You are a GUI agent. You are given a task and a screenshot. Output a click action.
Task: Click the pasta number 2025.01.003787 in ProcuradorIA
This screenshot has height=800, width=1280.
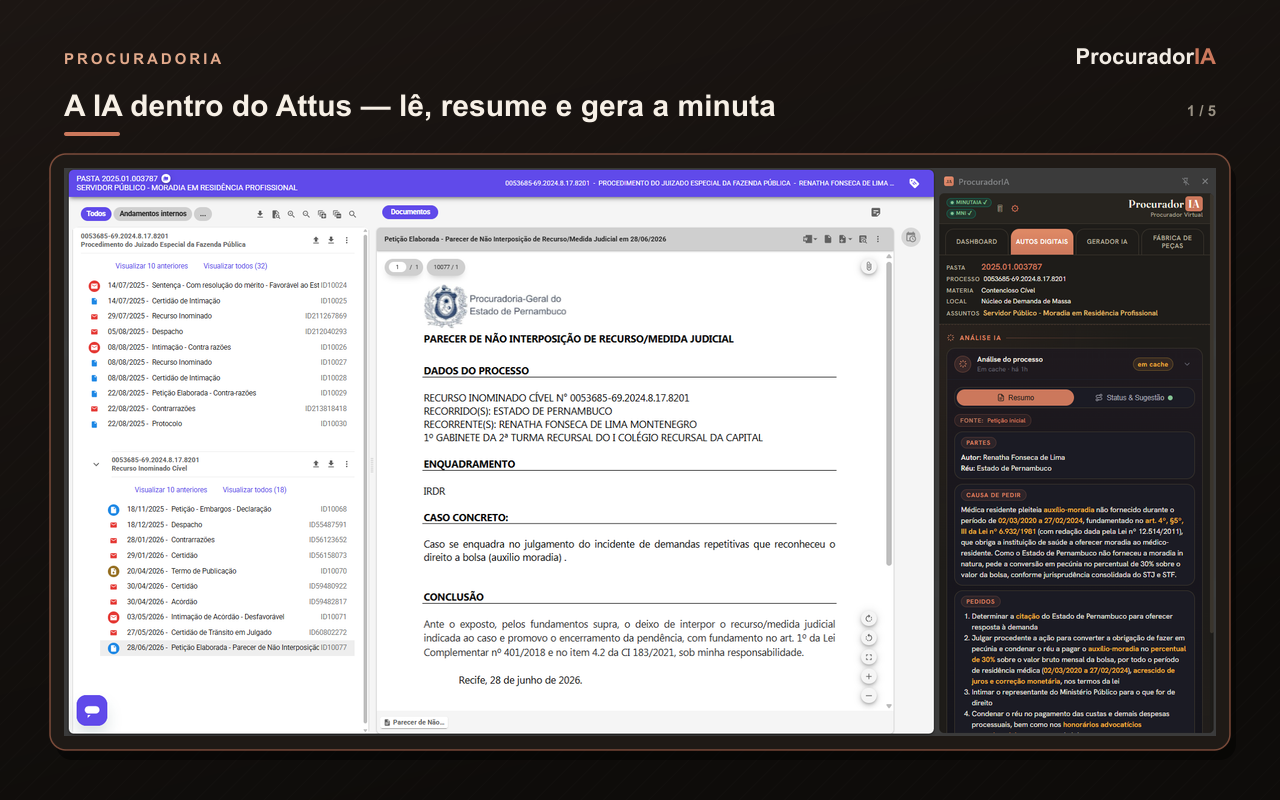1011,267
